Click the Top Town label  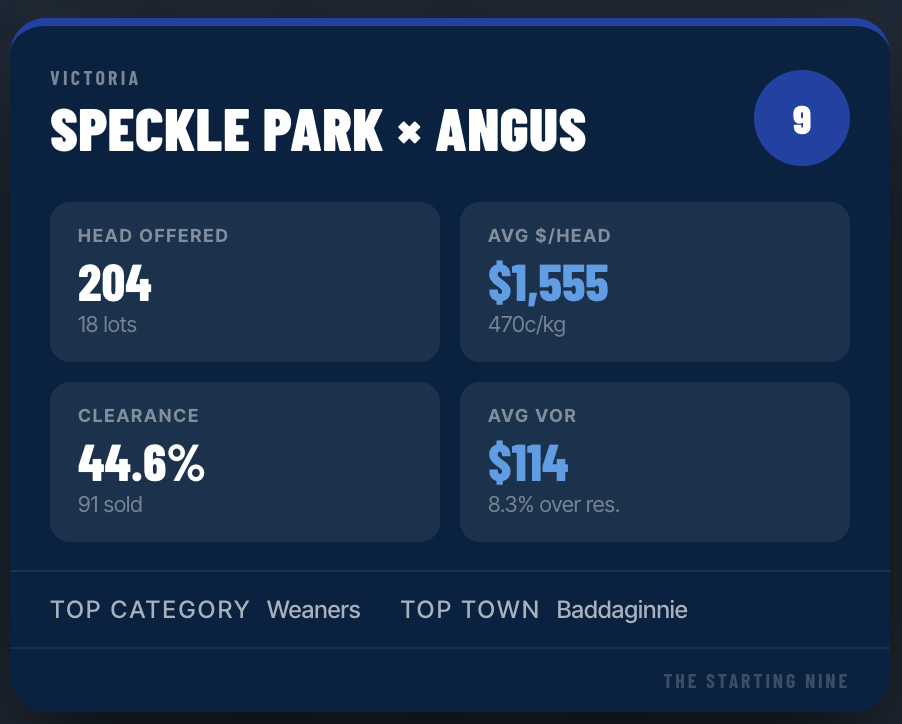click(x=470, y=610)
